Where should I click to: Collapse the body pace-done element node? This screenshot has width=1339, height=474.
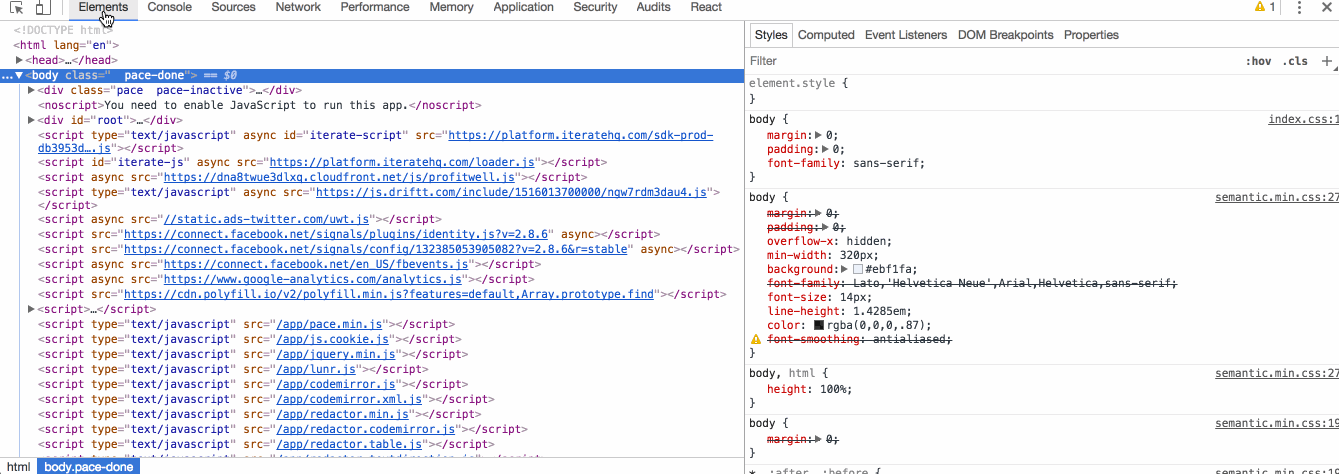[19, 75]
